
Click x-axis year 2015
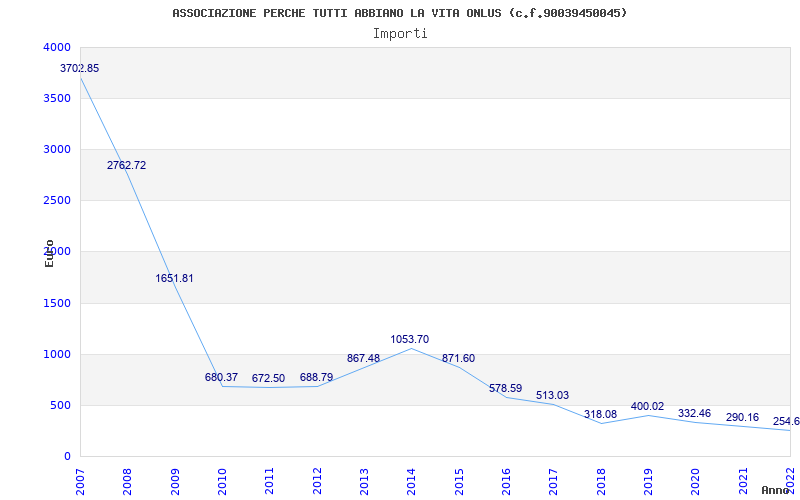click(x=459, y=482)
